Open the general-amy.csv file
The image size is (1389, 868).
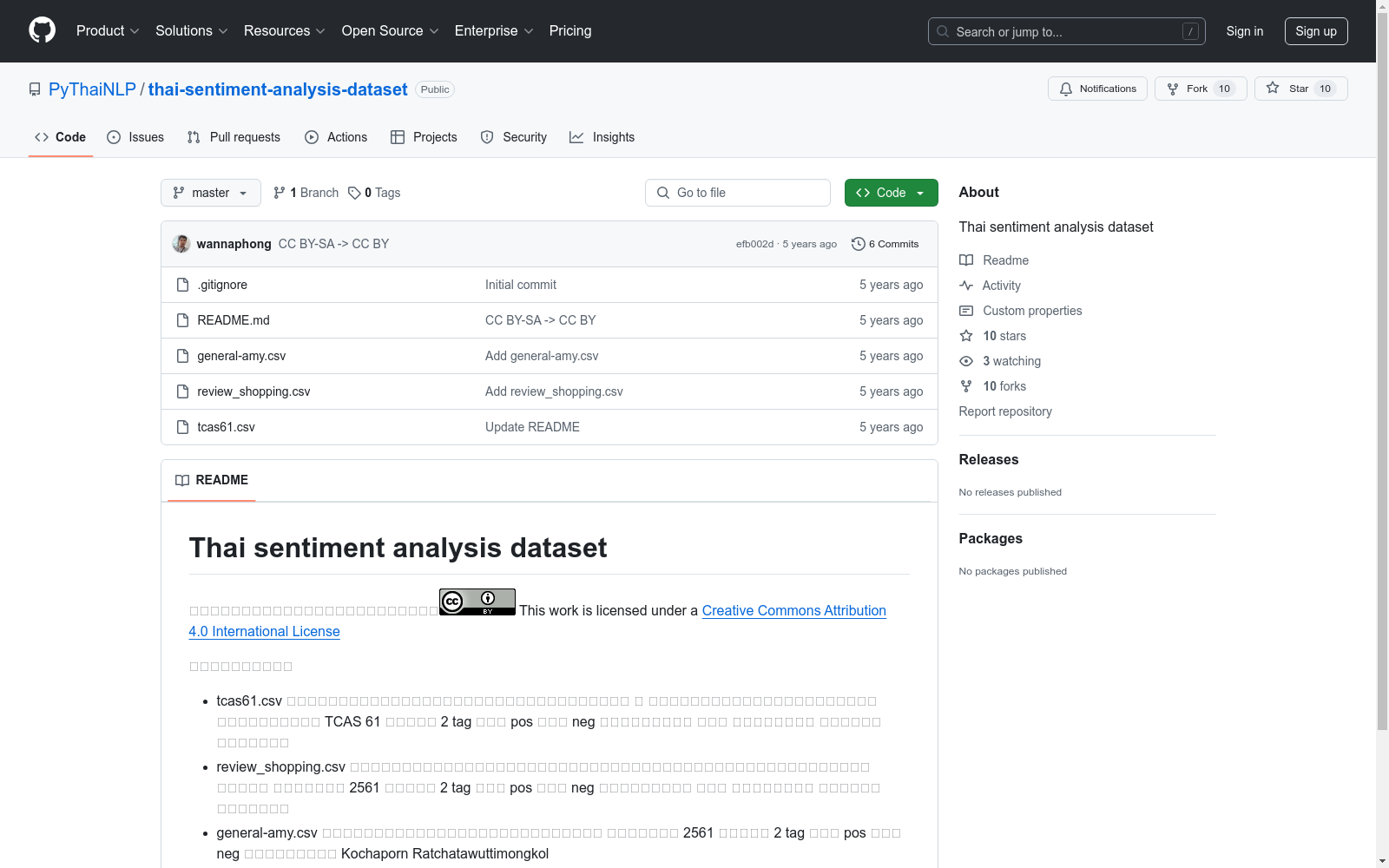click(x=241, y=356)
